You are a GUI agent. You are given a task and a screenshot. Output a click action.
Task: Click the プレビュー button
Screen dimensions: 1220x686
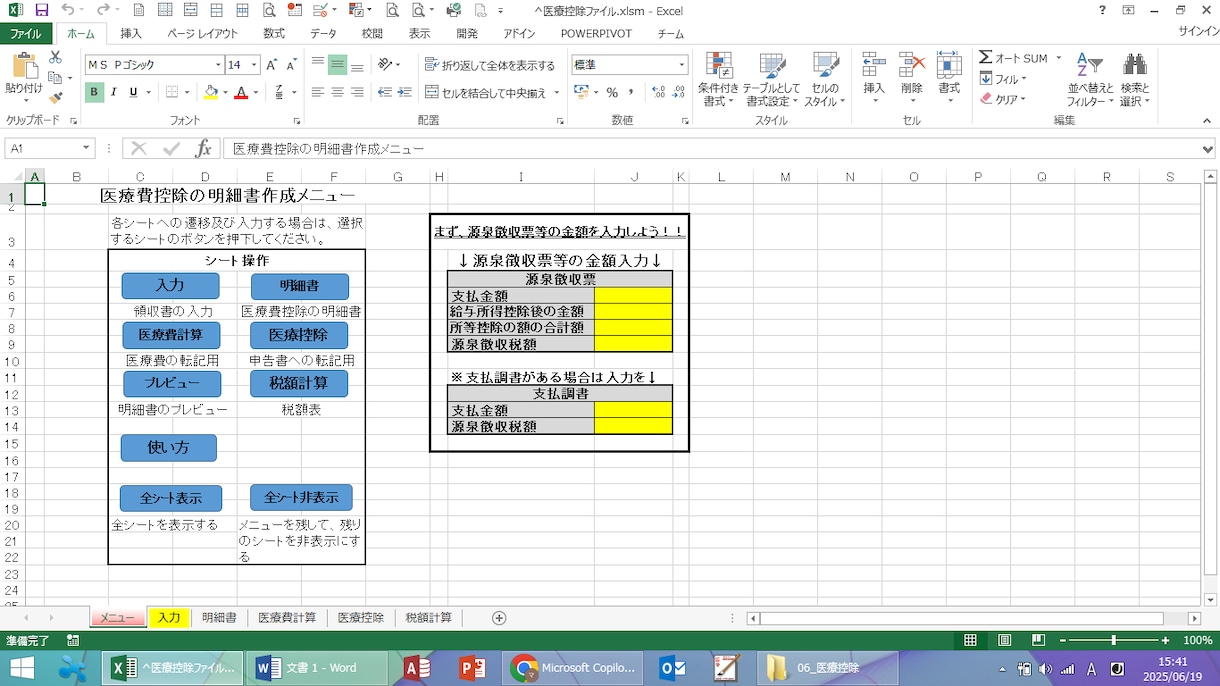[171, 383]
